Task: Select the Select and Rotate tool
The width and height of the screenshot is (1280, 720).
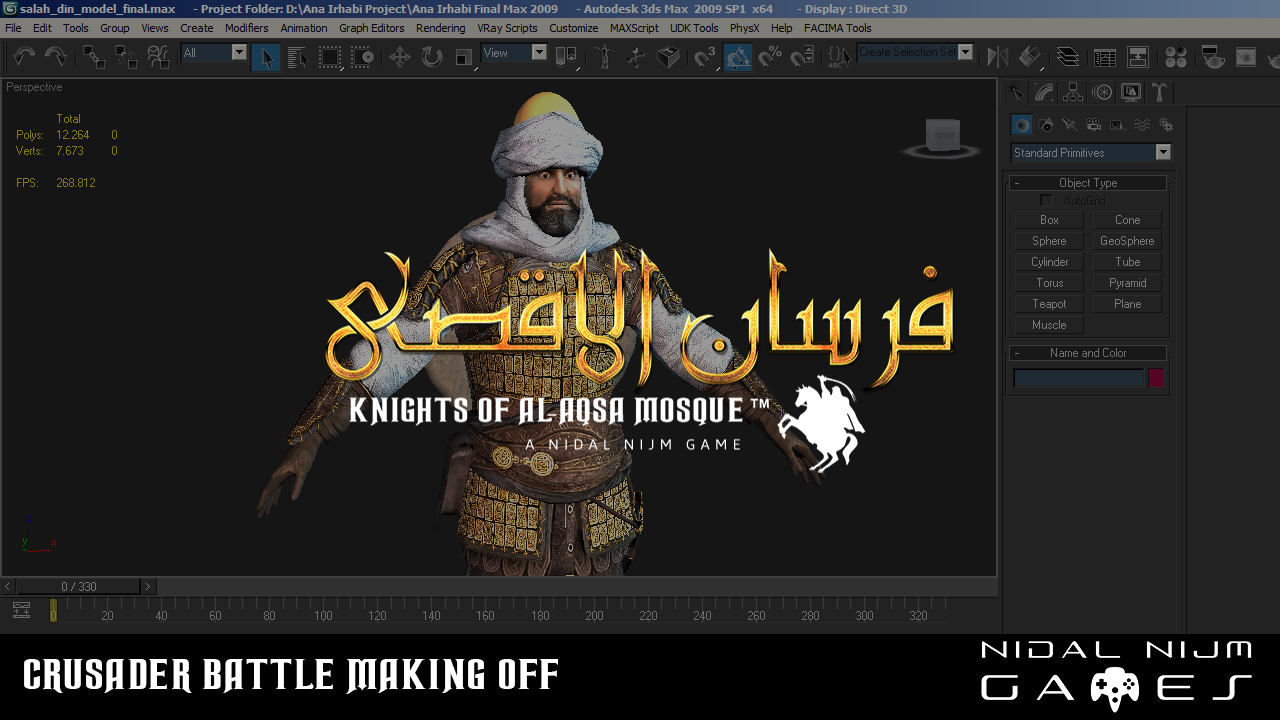Action: pyautogui.click(x=431, y=57)
